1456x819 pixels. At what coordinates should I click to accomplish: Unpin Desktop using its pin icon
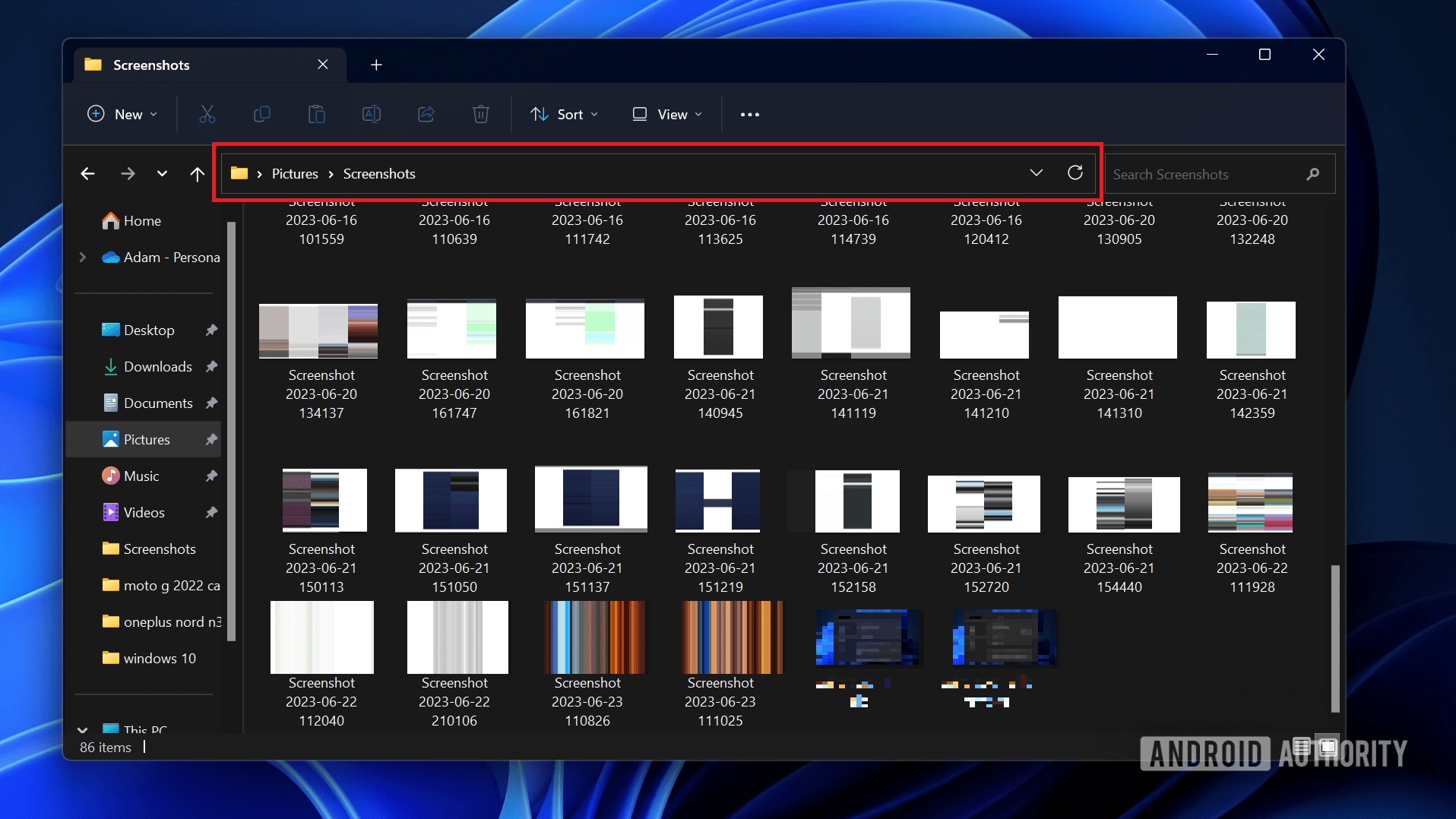tap(211, 330)
